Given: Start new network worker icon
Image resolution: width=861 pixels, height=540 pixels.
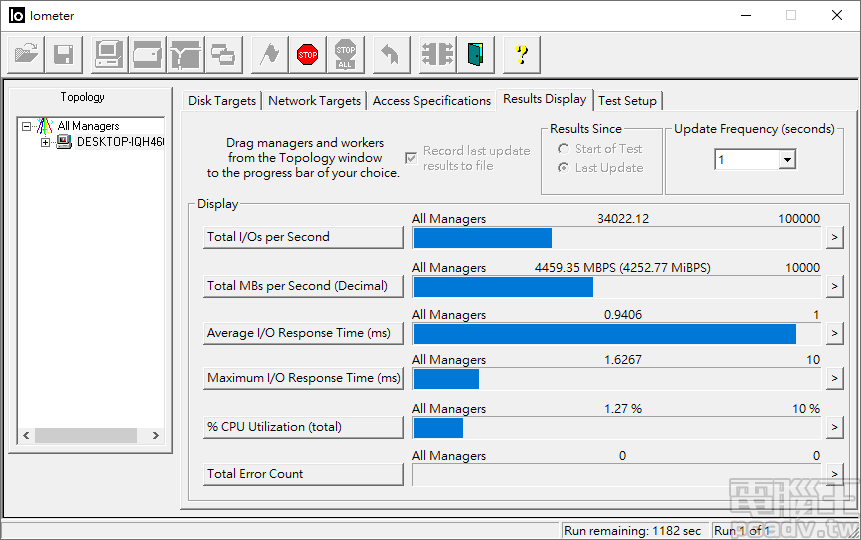Looking at the screenshot, I should (186, 54).
